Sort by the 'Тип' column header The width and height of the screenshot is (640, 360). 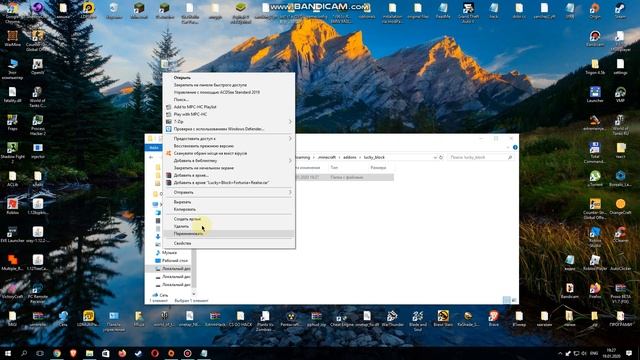coord(334,168)
